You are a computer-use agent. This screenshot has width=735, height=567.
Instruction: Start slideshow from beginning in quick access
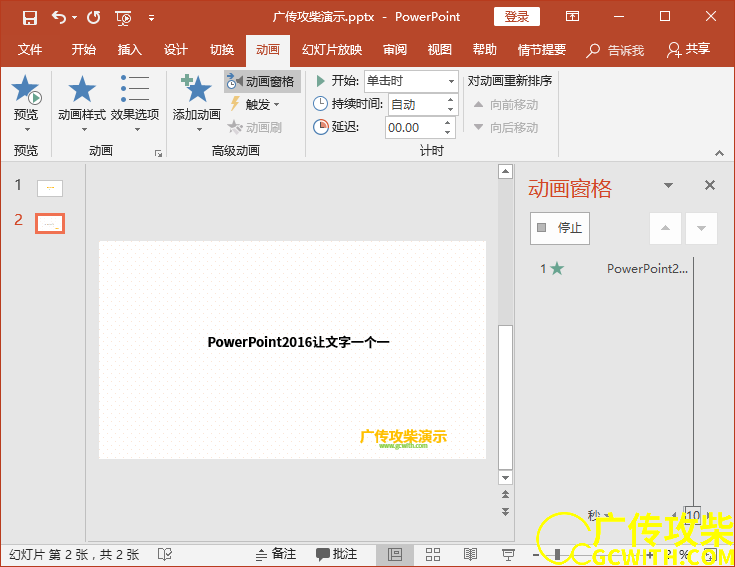[123, 18]
